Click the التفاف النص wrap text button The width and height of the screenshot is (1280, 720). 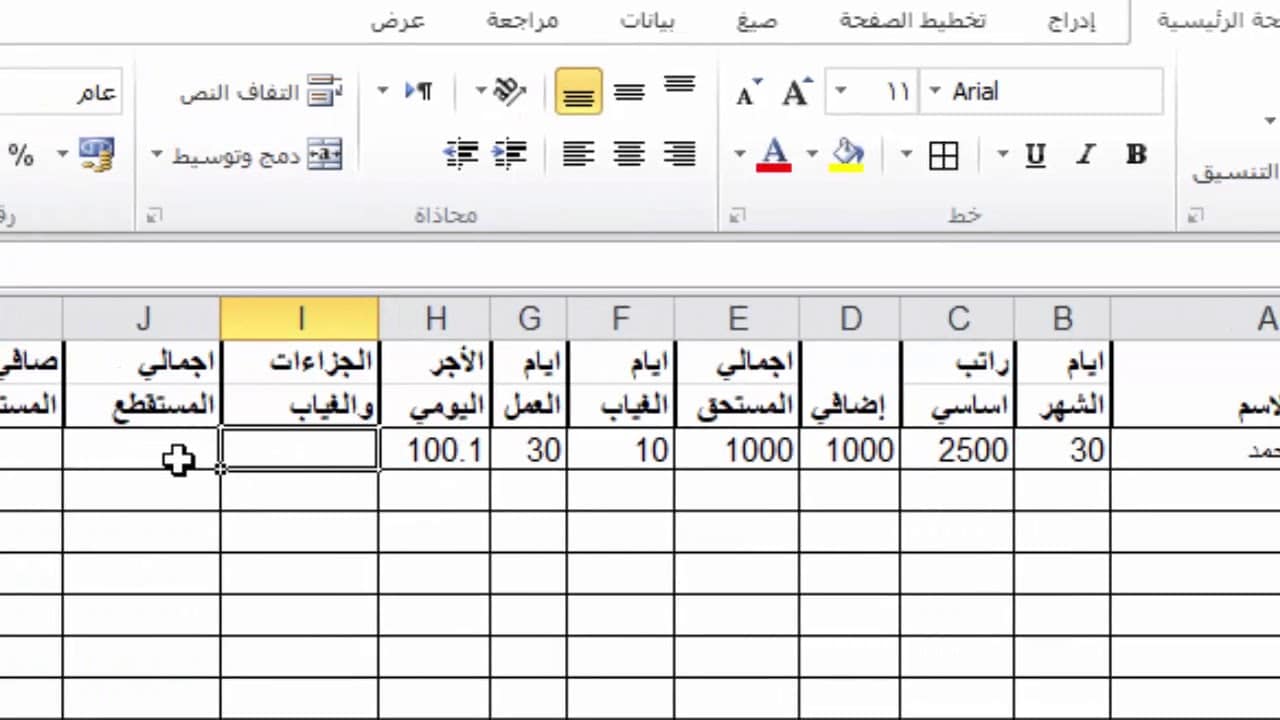[260, 92]
